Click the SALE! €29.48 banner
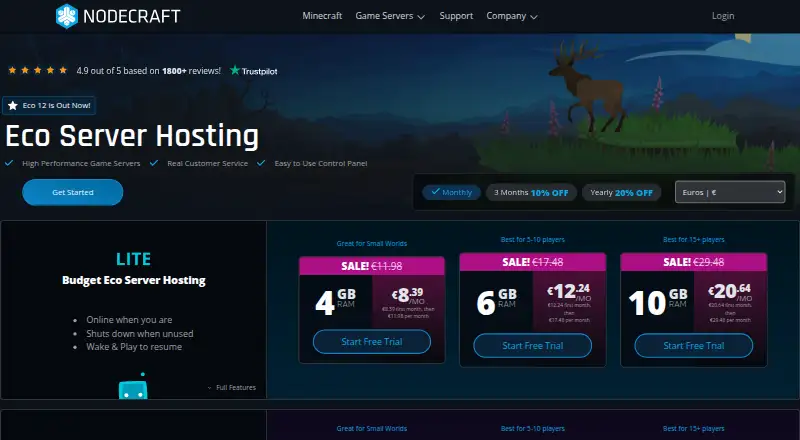Image resolution: width=800 pixels, height=440 pixels. (694, 262)
